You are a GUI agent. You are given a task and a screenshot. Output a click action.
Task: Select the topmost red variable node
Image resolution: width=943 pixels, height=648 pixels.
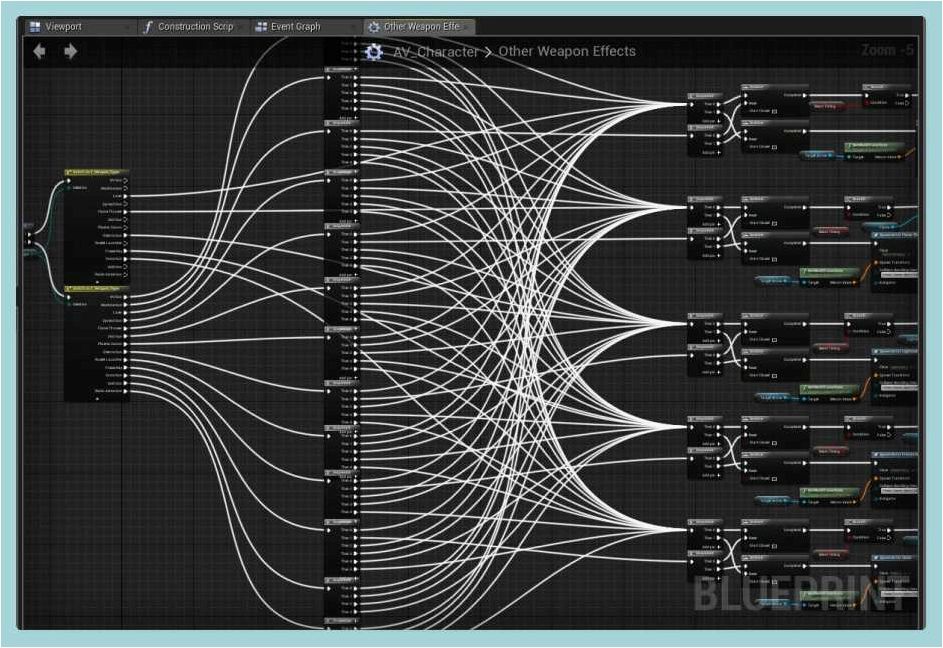tap(829, 106)
